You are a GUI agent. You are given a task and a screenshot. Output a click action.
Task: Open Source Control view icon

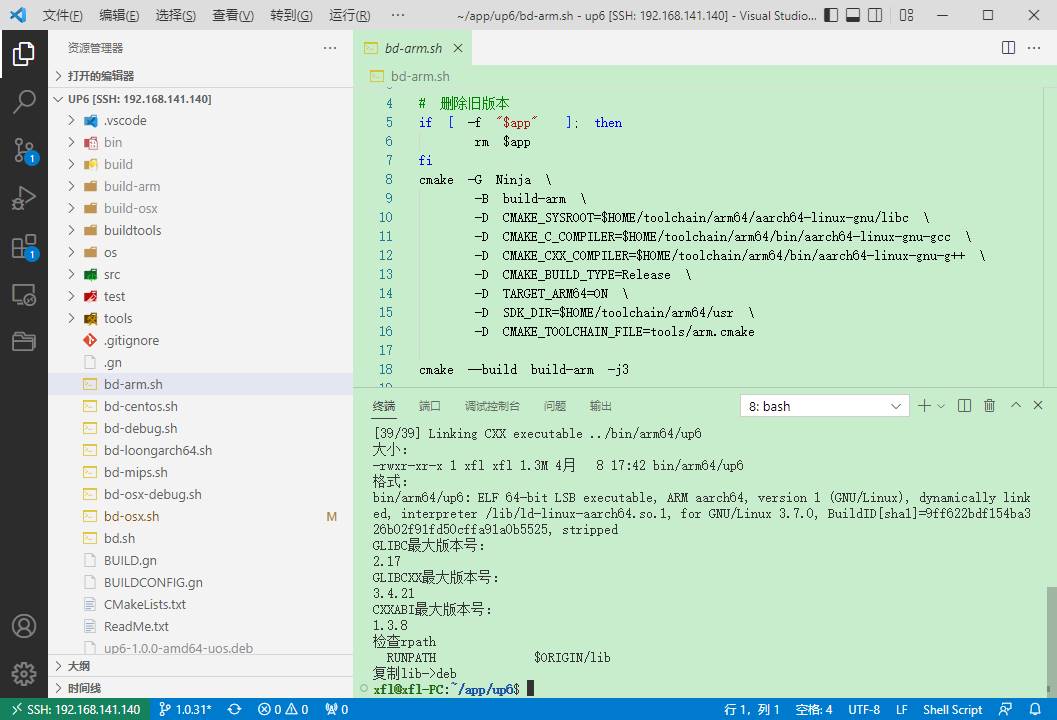[24, 150]
